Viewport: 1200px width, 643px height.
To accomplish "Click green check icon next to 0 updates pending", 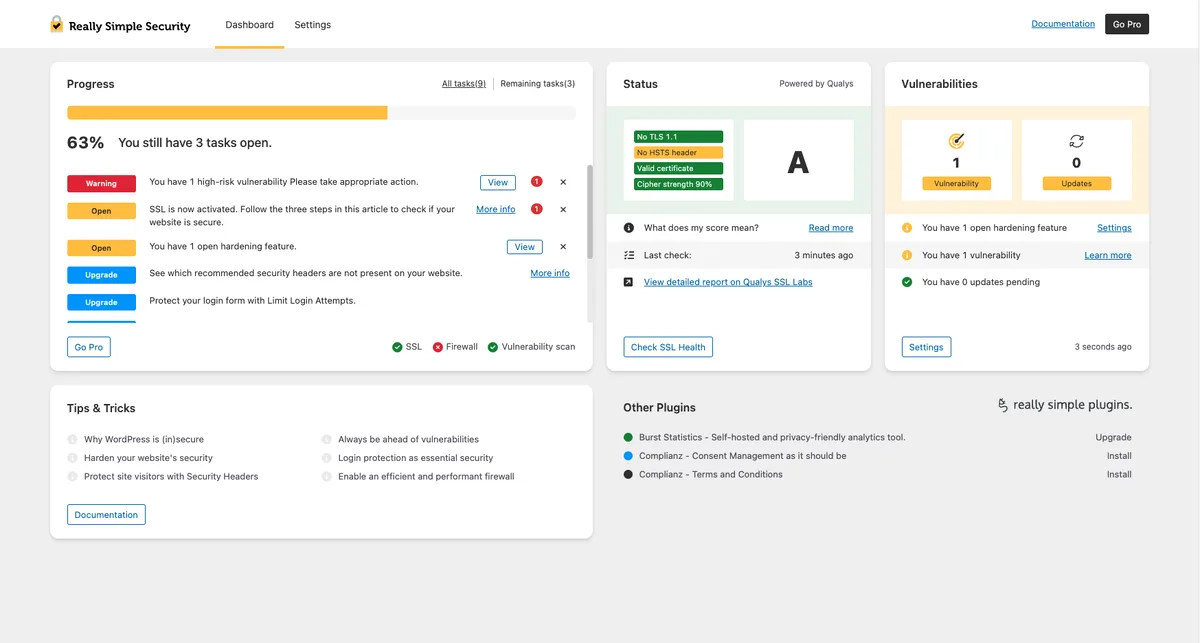I will point(907,282).
